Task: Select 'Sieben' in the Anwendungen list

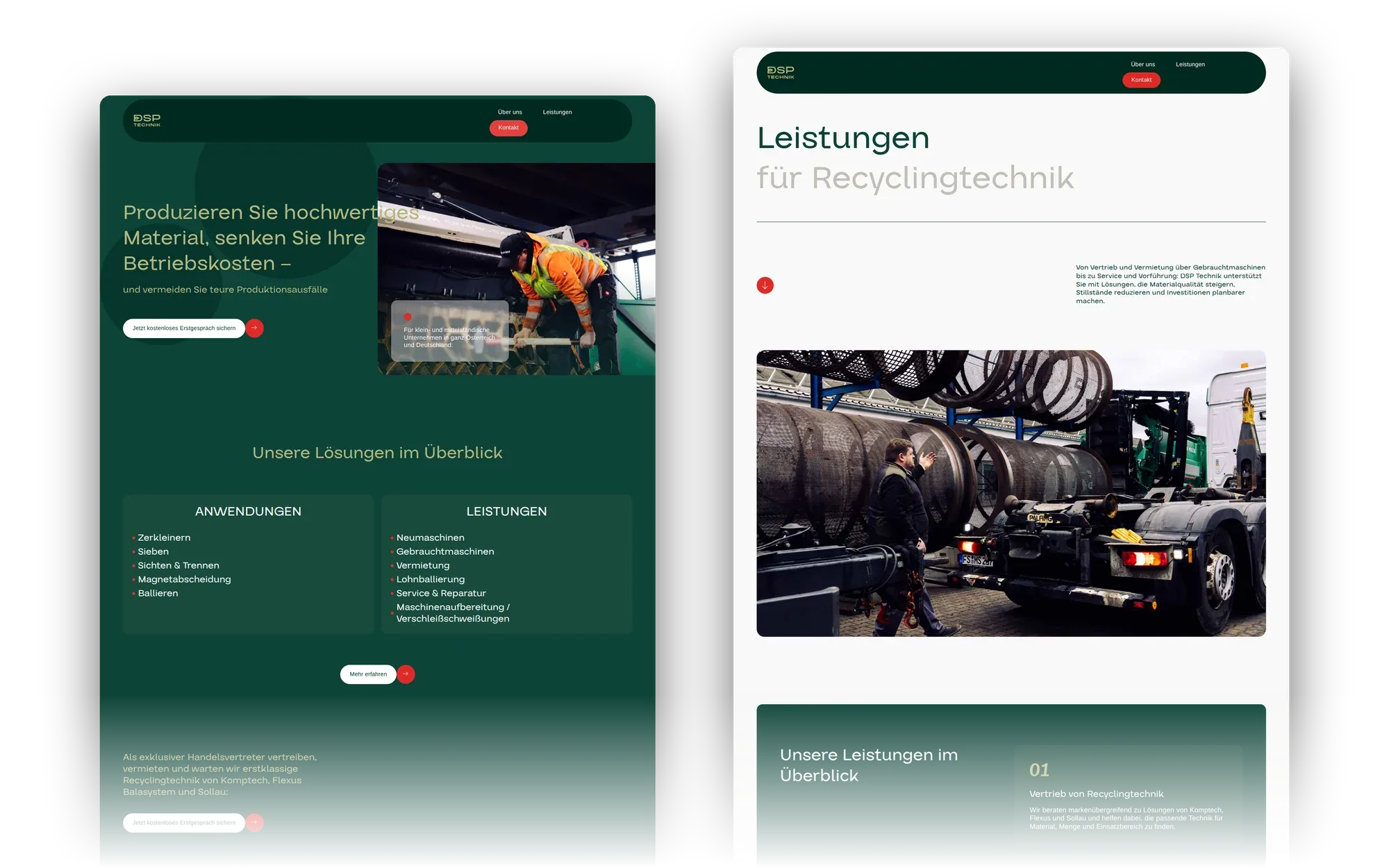Action: 153,551
